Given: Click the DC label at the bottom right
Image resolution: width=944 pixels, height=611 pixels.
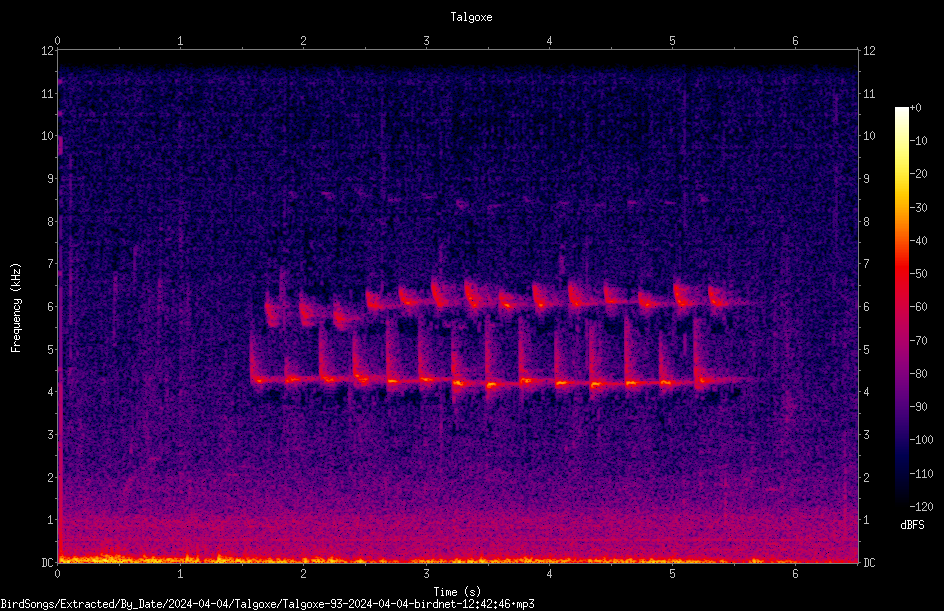Looking at the screenshot, I should click(869, 562).
